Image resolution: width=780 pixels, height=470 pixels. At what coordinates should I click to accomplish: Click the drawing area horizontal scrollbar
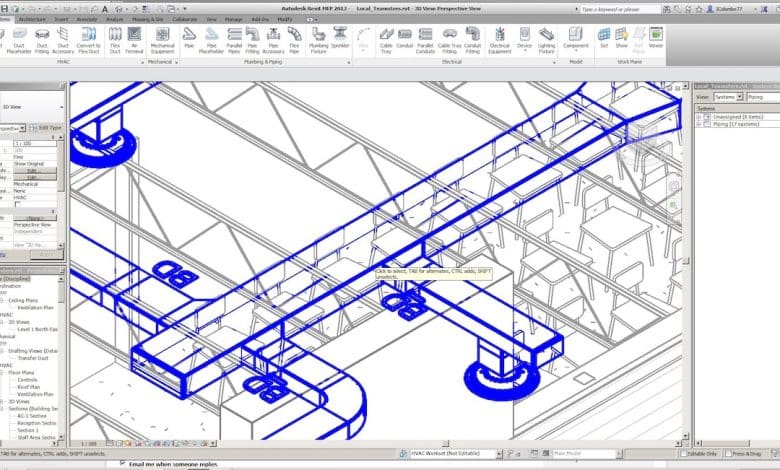(x=446, y=443)
